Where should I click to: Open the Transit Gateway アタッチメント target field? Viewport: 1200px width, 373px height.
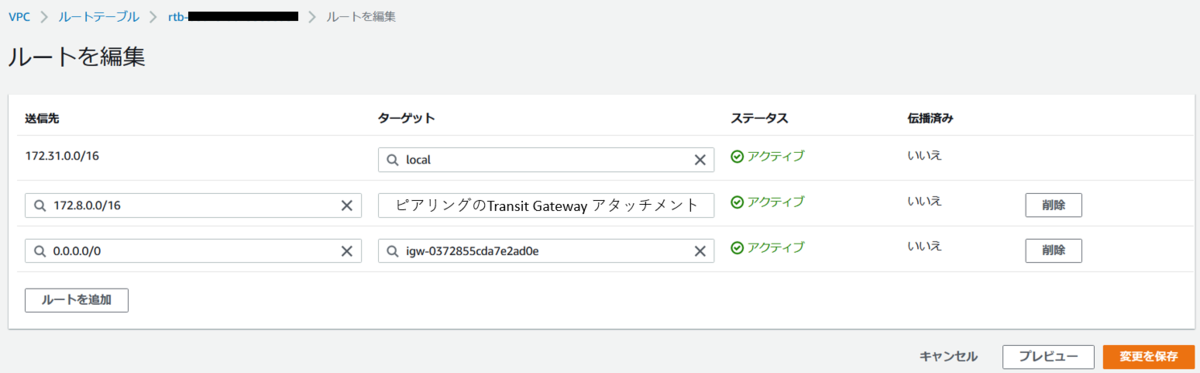coord(546,205)
